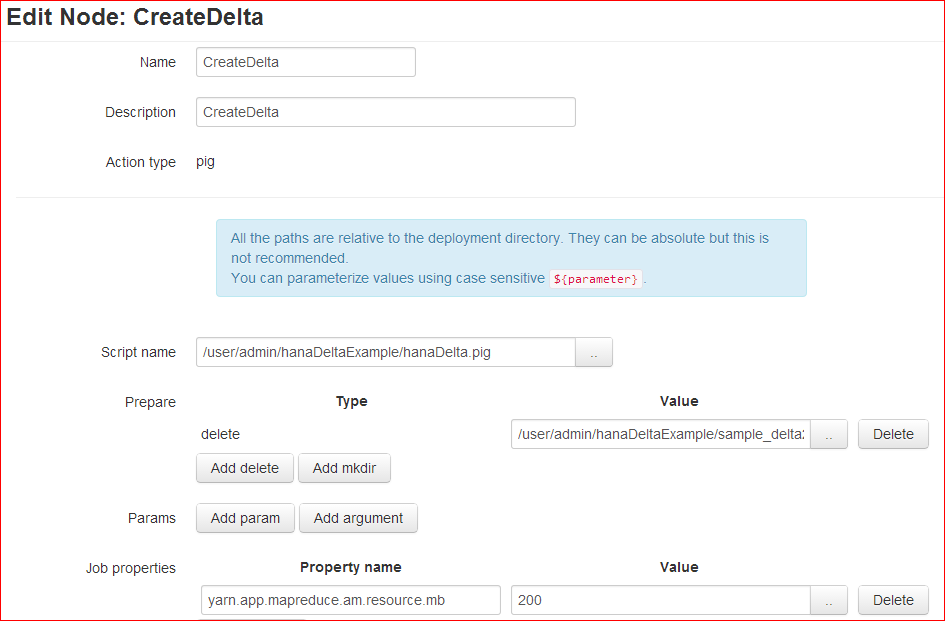Click the pig action type text
Viewport: 945px width, 621px height.
(206, 162)
